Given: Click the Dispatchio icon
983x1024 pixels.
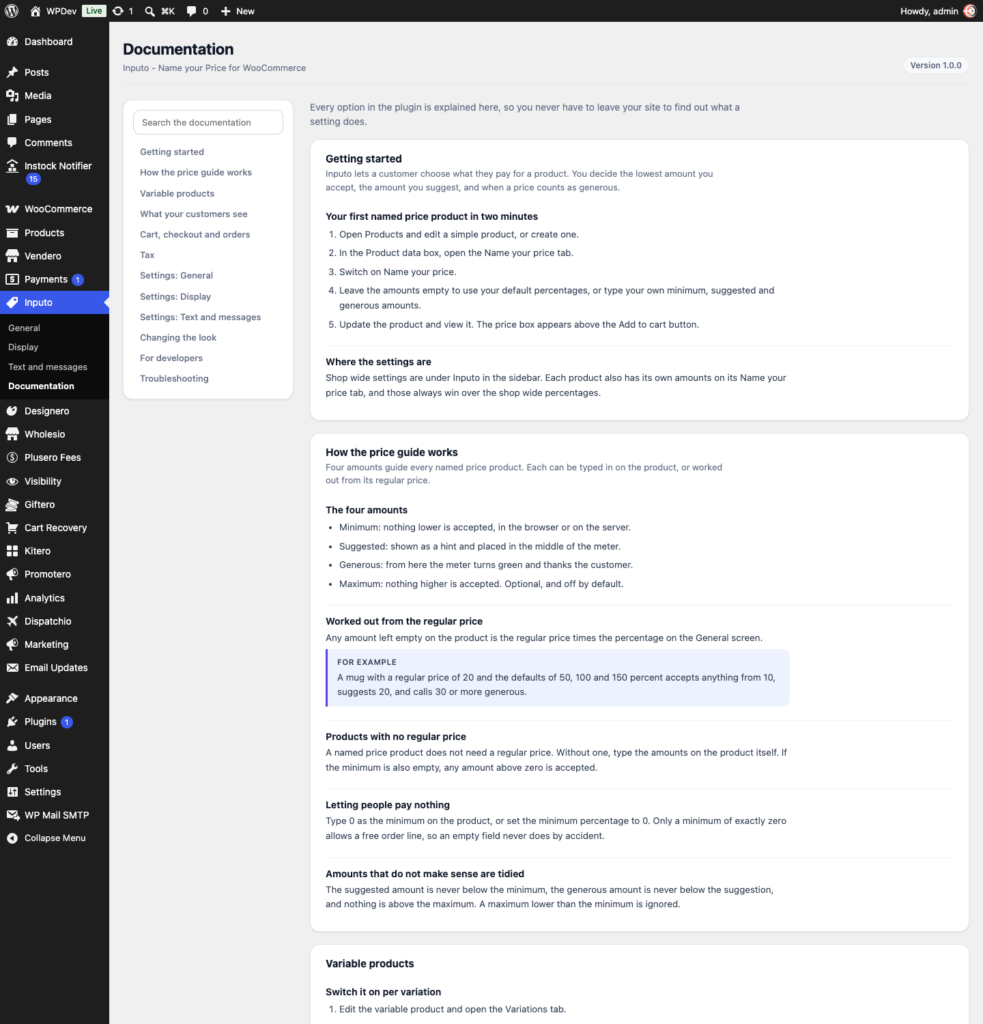Looking at the screenshot, I should click(x=12, y=621).
